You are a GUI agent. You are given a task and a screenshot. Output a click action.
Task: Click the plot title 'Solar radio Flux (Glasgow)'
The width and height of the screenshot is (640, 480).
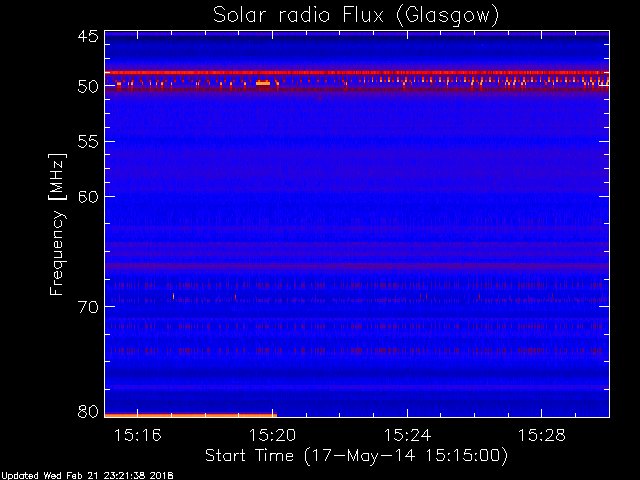coord(356,15)
